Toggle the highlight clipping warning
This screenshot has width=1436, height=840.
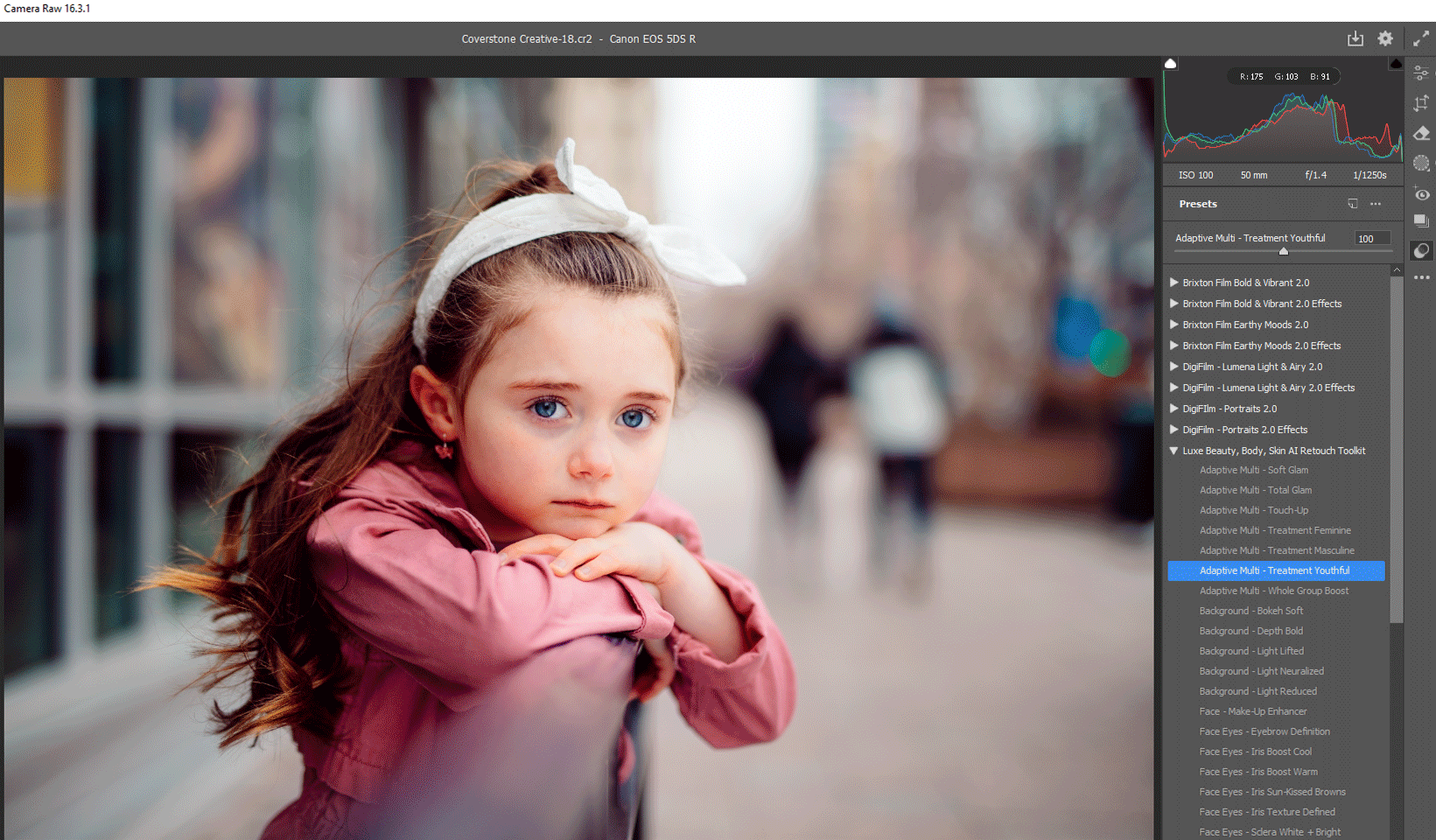pos(1396,64)
